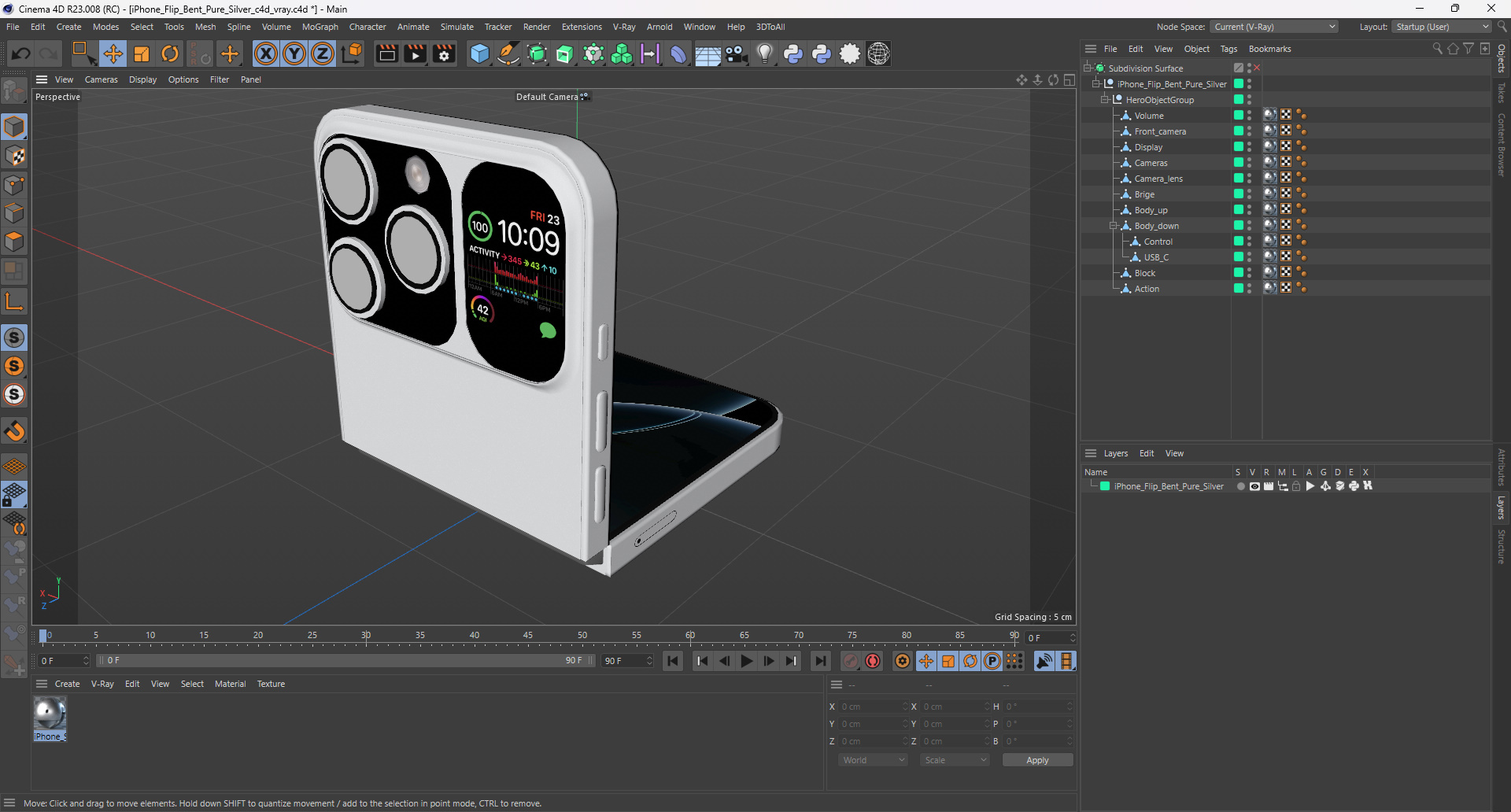Click the Apply button in coordinates

tap(1037, 760)
